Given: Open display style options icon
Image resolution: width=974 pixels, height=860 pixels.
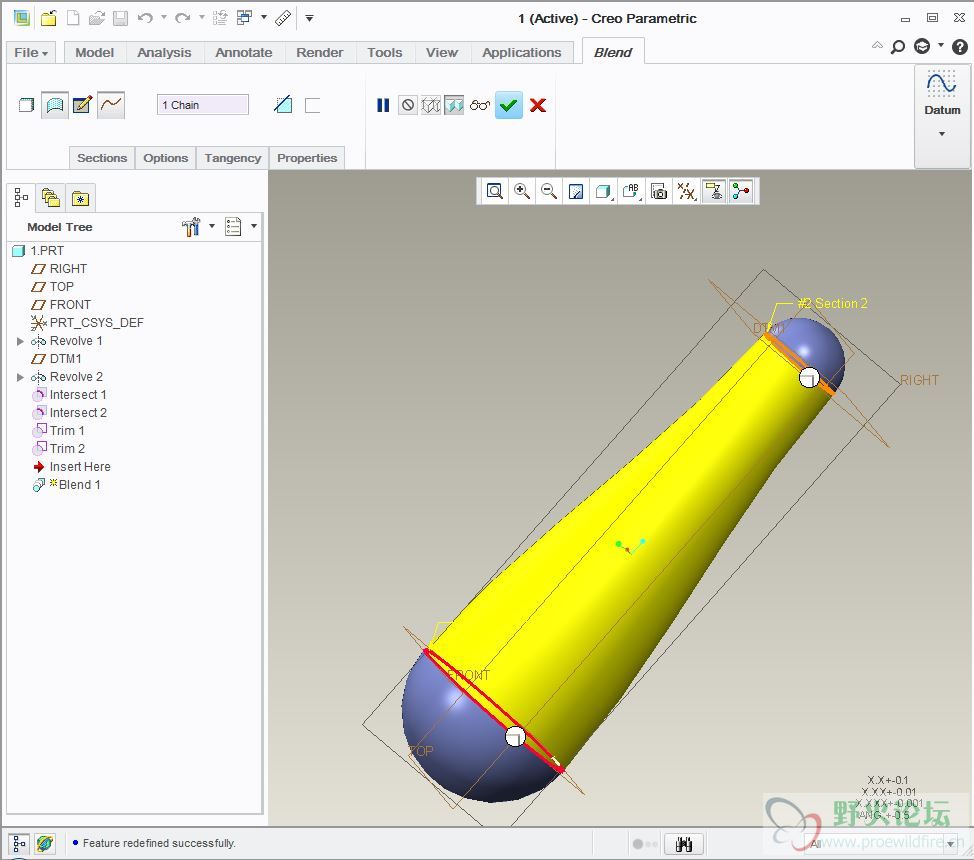Looking at the screenshot, I should coord(603,191).
